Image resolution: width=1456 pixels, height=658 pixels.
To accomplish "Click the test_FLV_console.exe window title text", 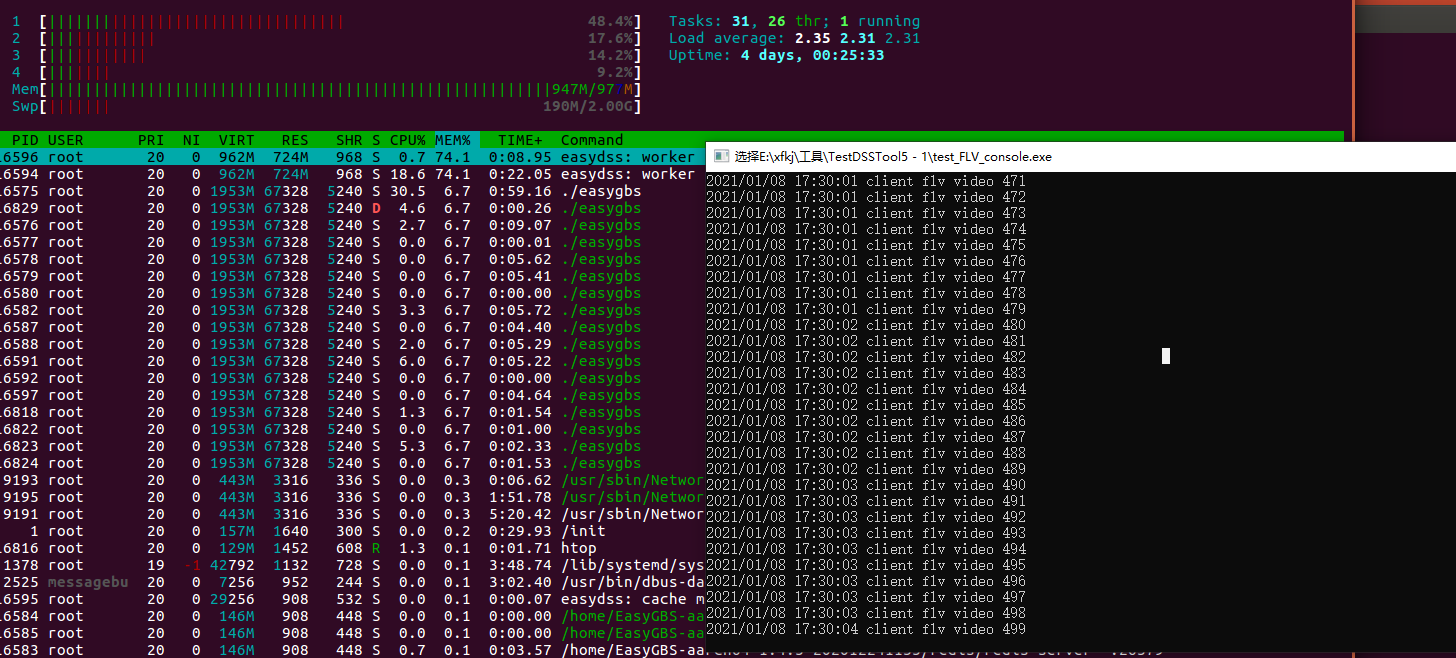I will (x=893, y=157).
